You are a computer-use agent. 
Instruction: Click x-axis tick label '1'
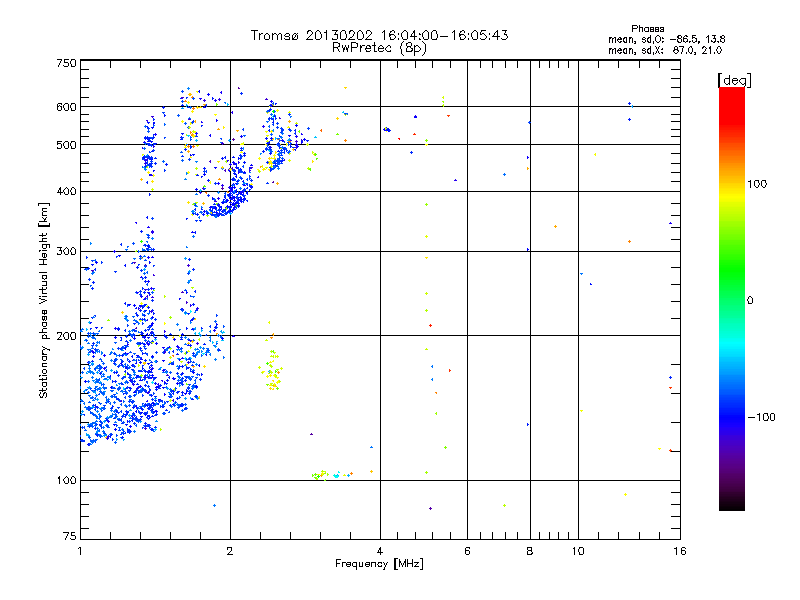coord(81,551)
